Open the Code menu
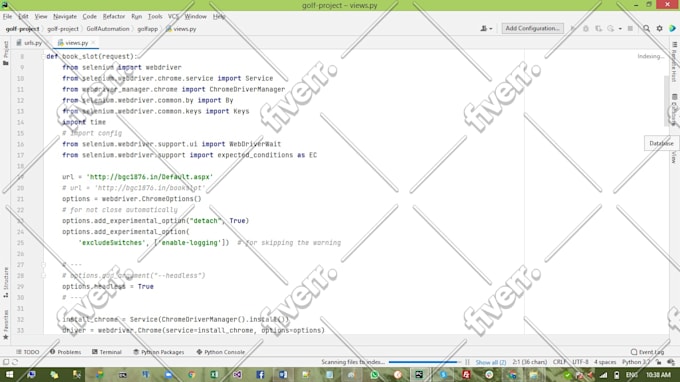 (90, 16)
